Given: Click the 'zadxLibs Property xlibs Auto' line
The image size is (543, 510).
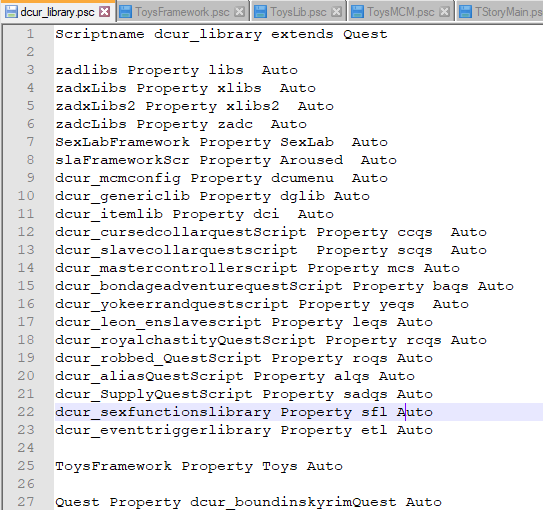Looking at the screenshot, I should pos(186,88).
